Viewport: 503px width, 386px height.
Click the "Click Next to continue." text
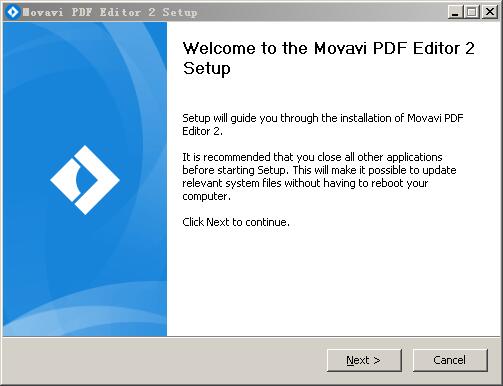pos(236,222)
